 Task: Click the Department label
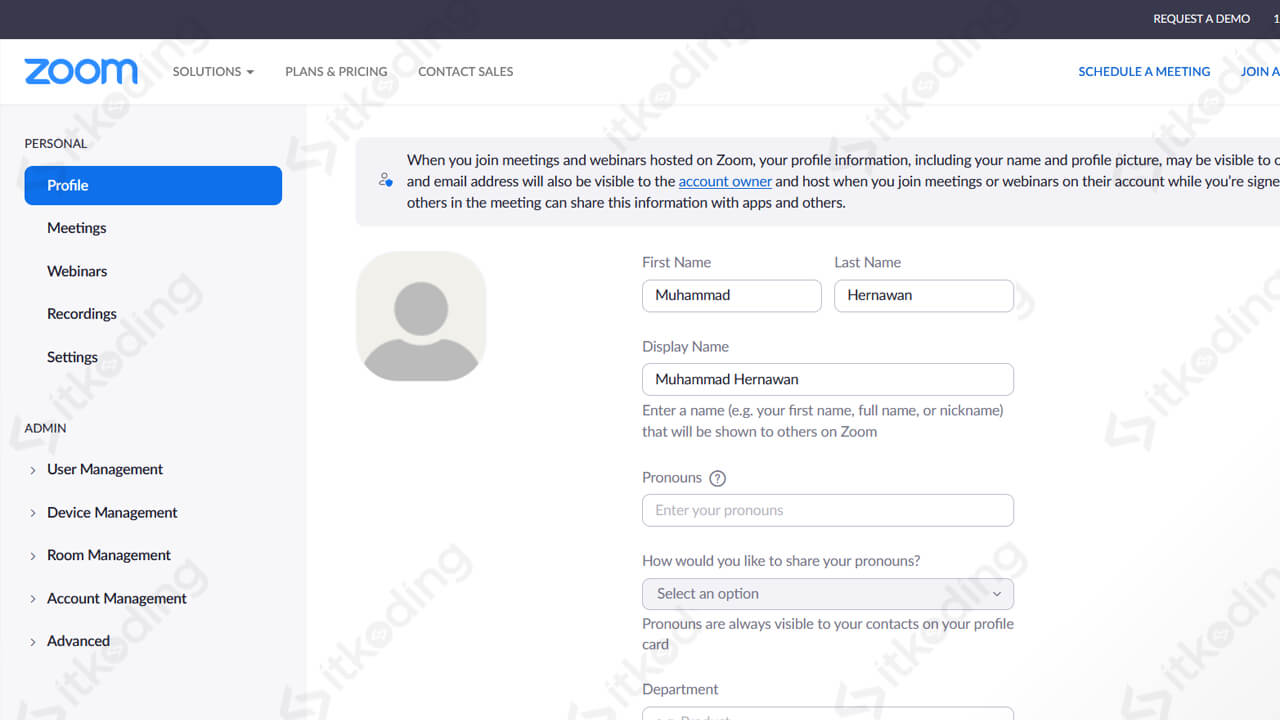pos(680,689)
